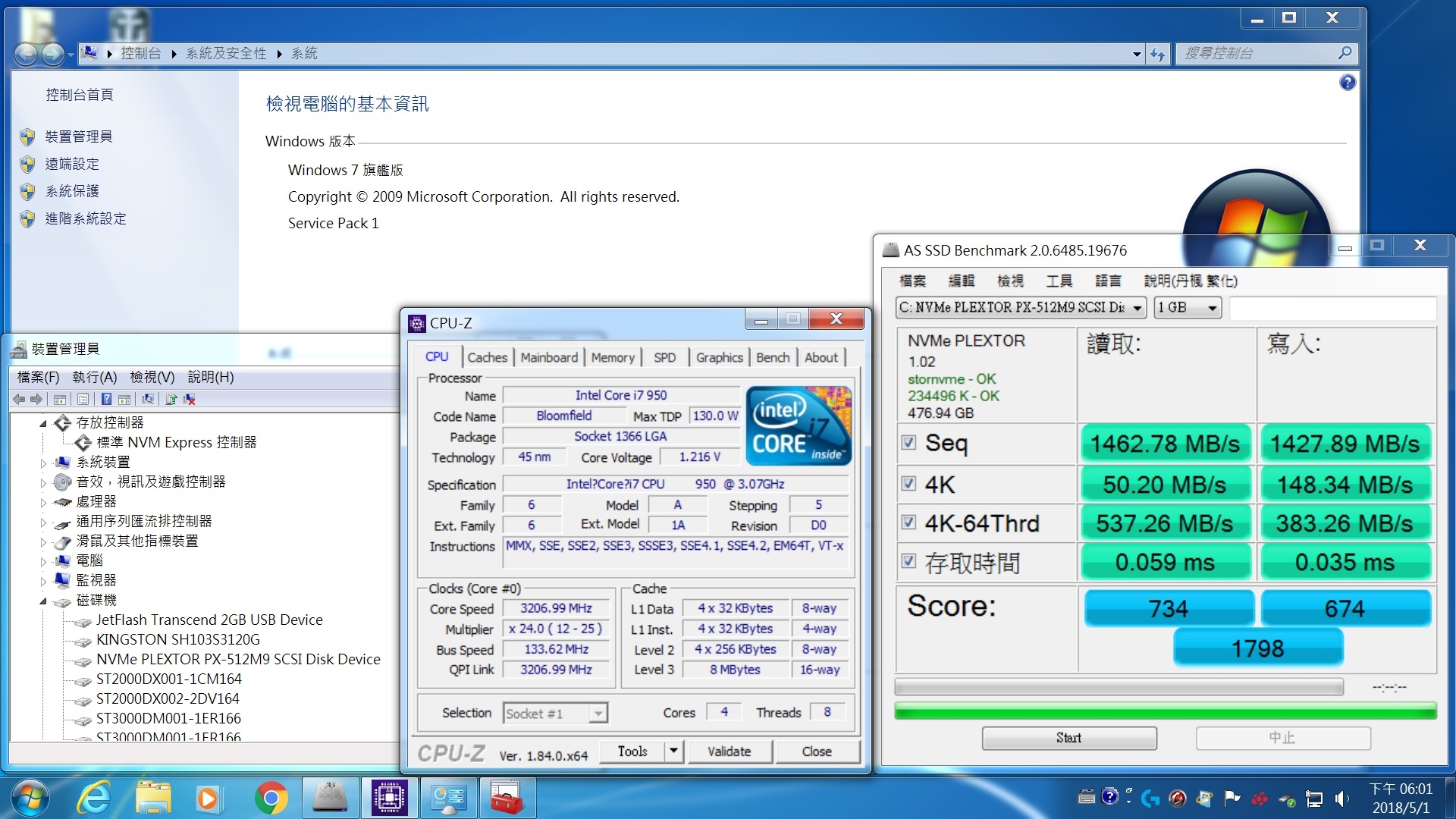This screenshot has height=819, width=1456.
Task: Launch Google Chrome from taskbar
Action: tap(271, 798)
